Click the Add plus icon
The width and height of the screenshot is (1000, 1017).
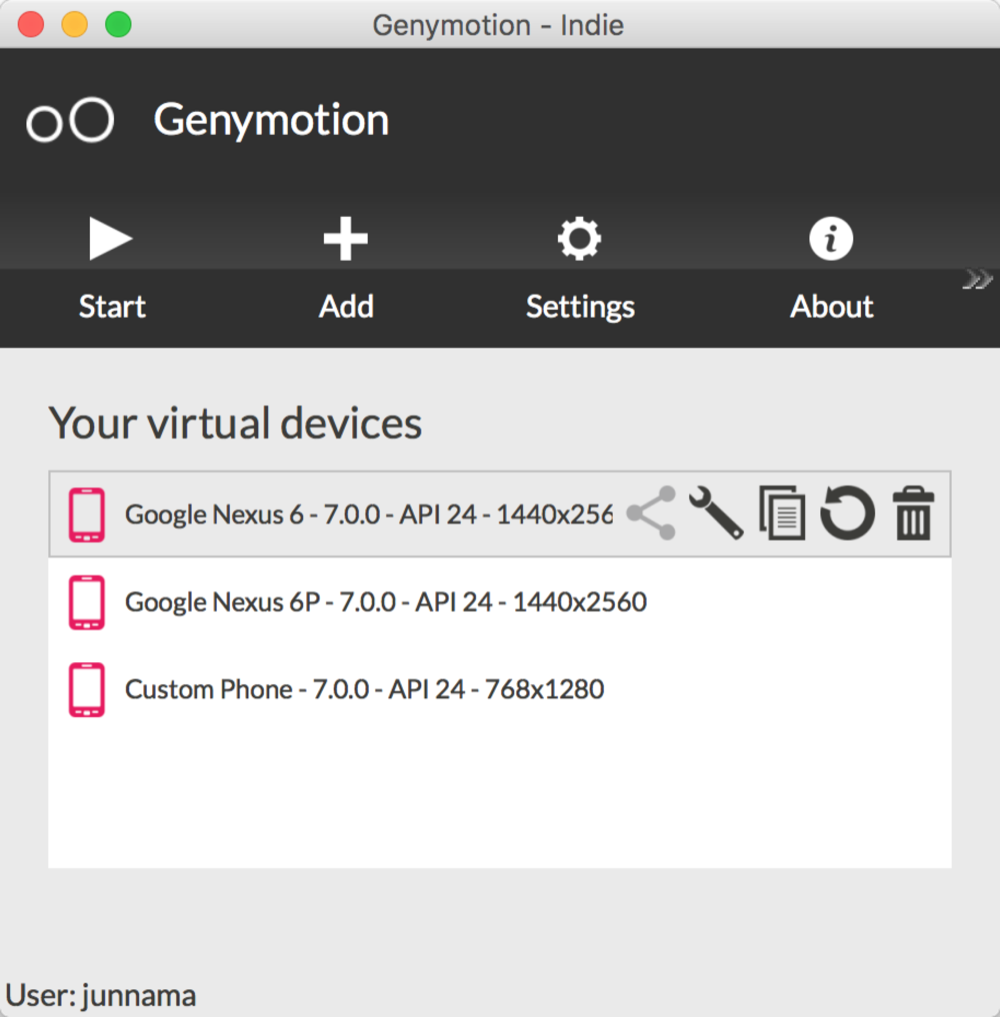(x=346, y=239)
